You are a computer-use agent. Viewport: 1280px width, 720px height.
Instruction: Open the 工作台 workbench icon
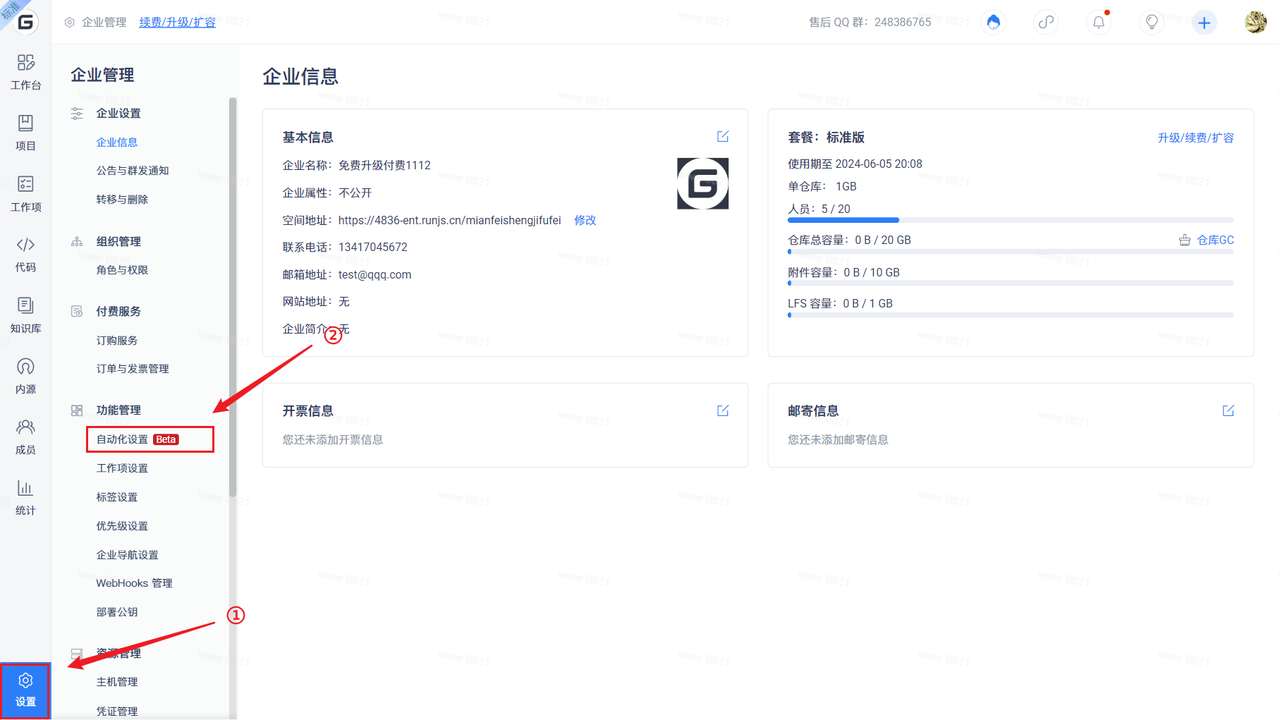coord(26,72)
